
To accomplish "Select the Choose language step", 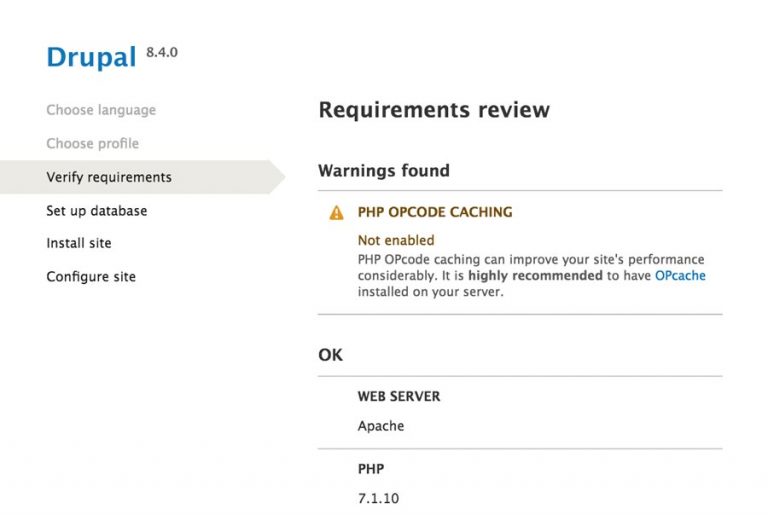I will point(101,110).
